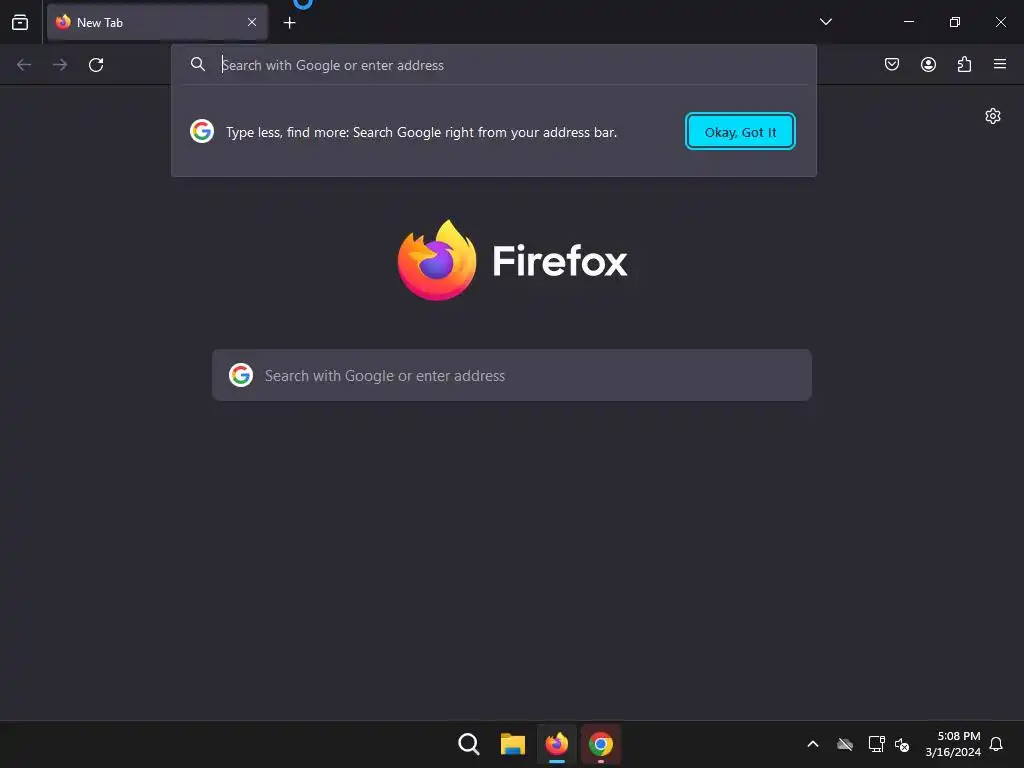The height and width of the screenshot is (768, 1024).
Task: Open Firefox account profile icon
Action: (x=928, y=64)
